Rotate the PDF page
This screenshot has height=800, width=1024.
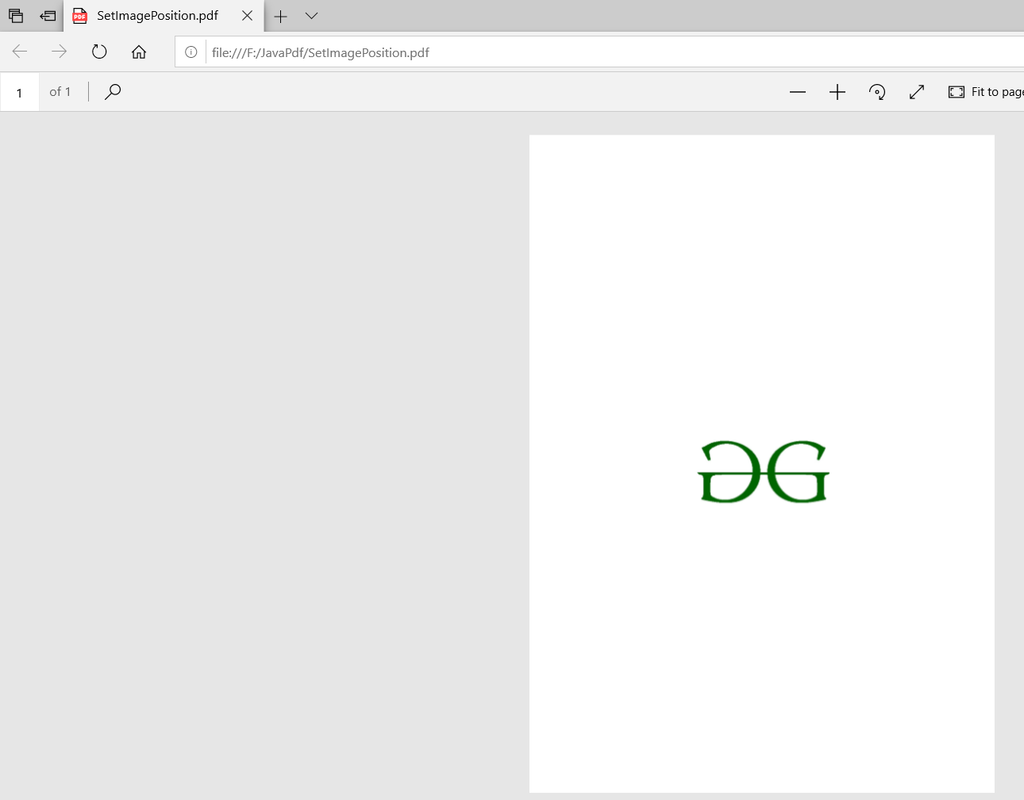(877, 92)
